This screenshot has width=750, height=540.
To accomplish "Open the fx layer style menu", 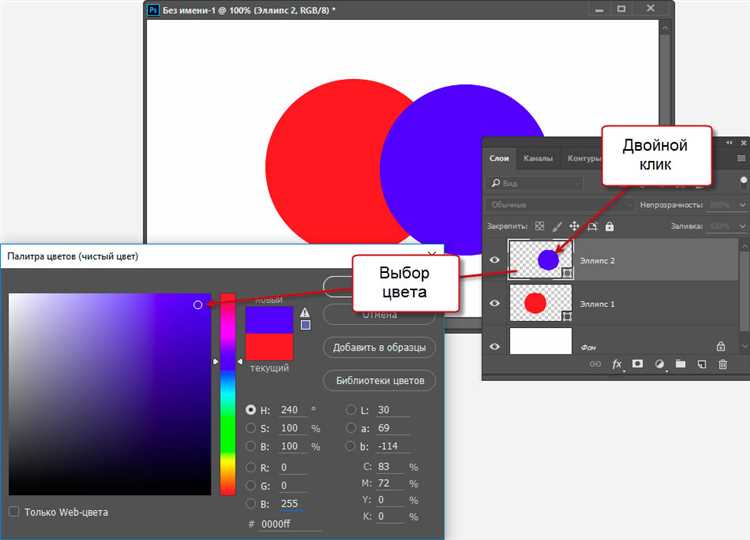I will point(617,364).
